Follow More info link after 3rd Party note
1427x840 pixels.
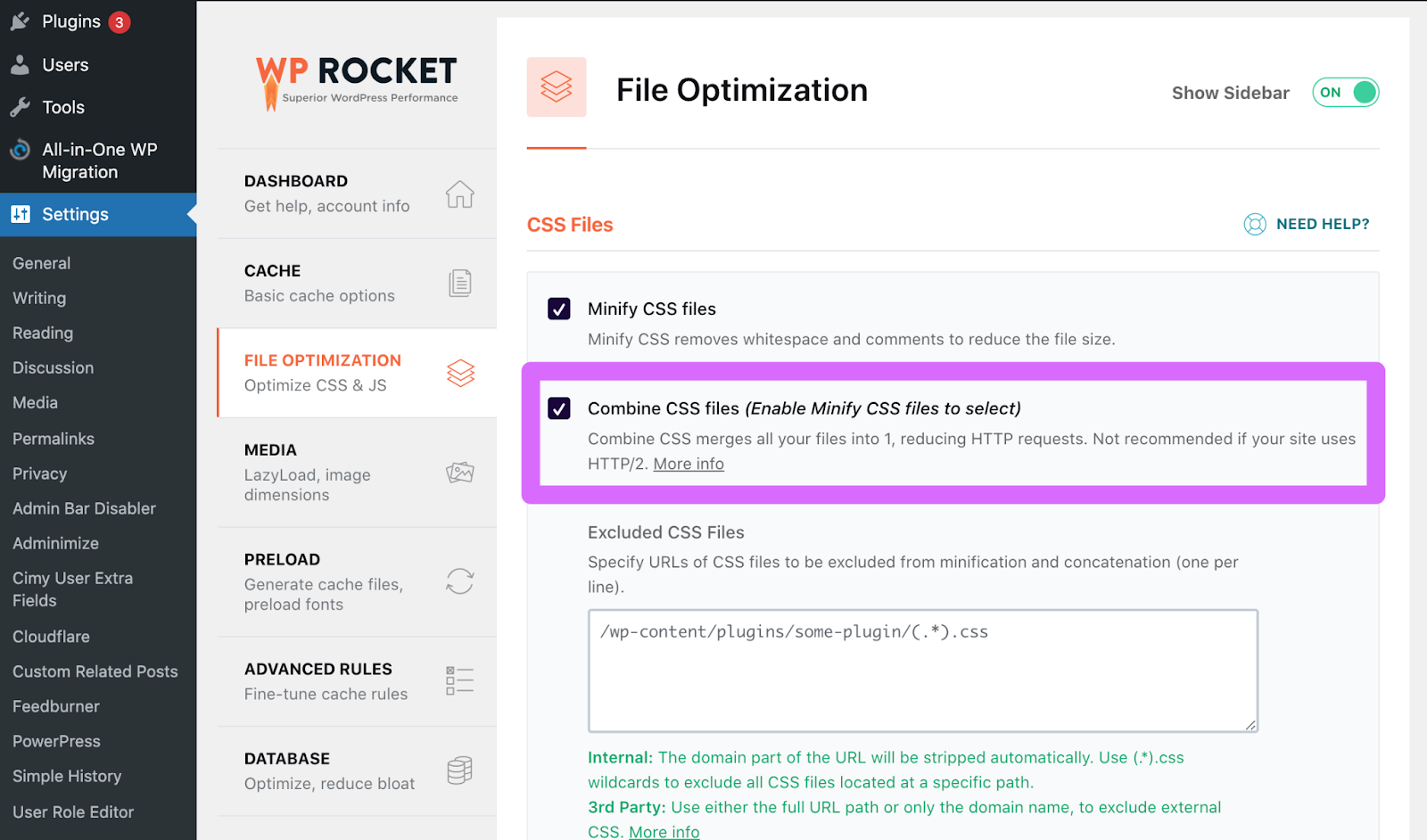(664, 832)
